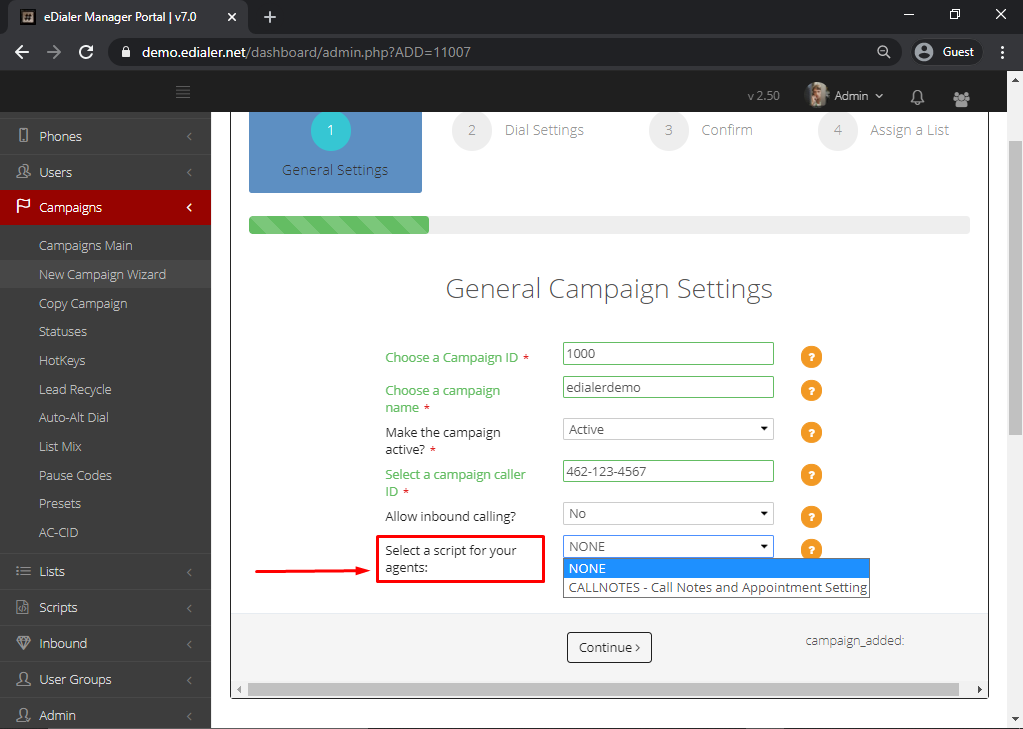Open Copy Campaign submenu item
The width and height of the screenshot is (1023, 729).
click(83, 303)
